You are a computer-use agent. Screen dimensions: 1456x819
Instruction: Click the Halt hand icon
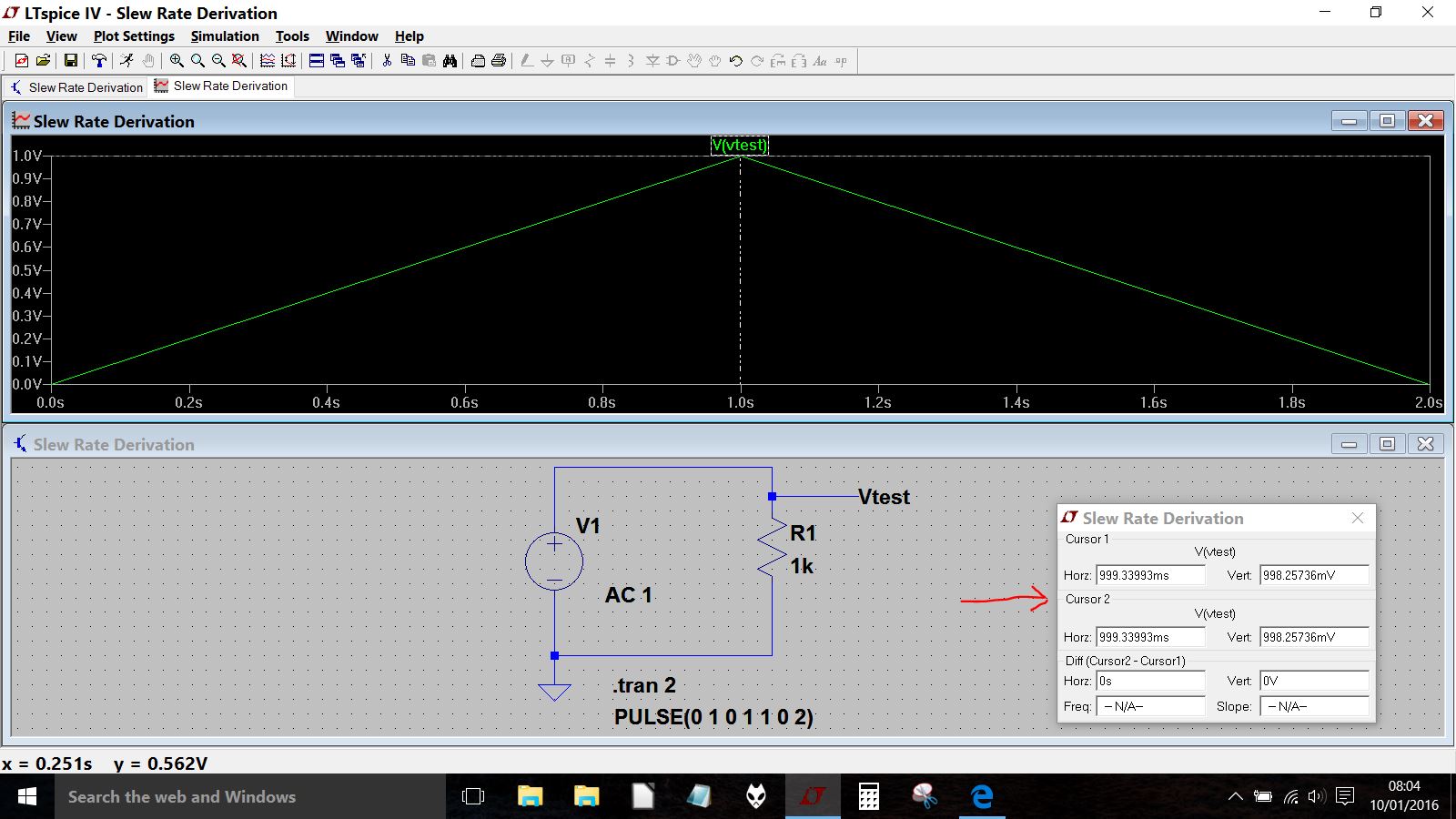pyautogui.click(x=147, y=61)
